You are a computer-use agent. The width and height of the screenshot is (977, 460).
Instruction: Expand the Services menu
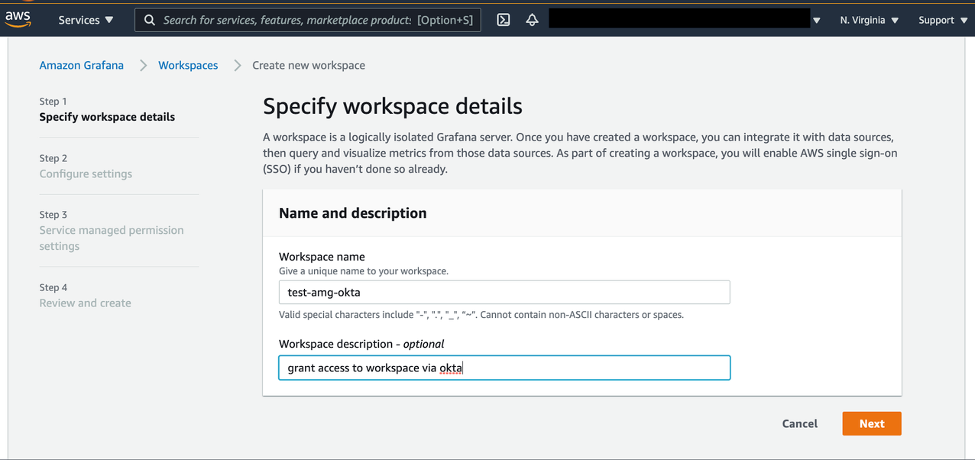[86, 20]
